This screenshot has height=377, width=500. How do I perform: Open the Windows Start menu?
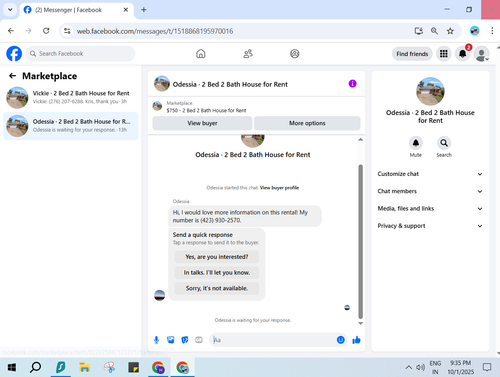tap(12, 367)
